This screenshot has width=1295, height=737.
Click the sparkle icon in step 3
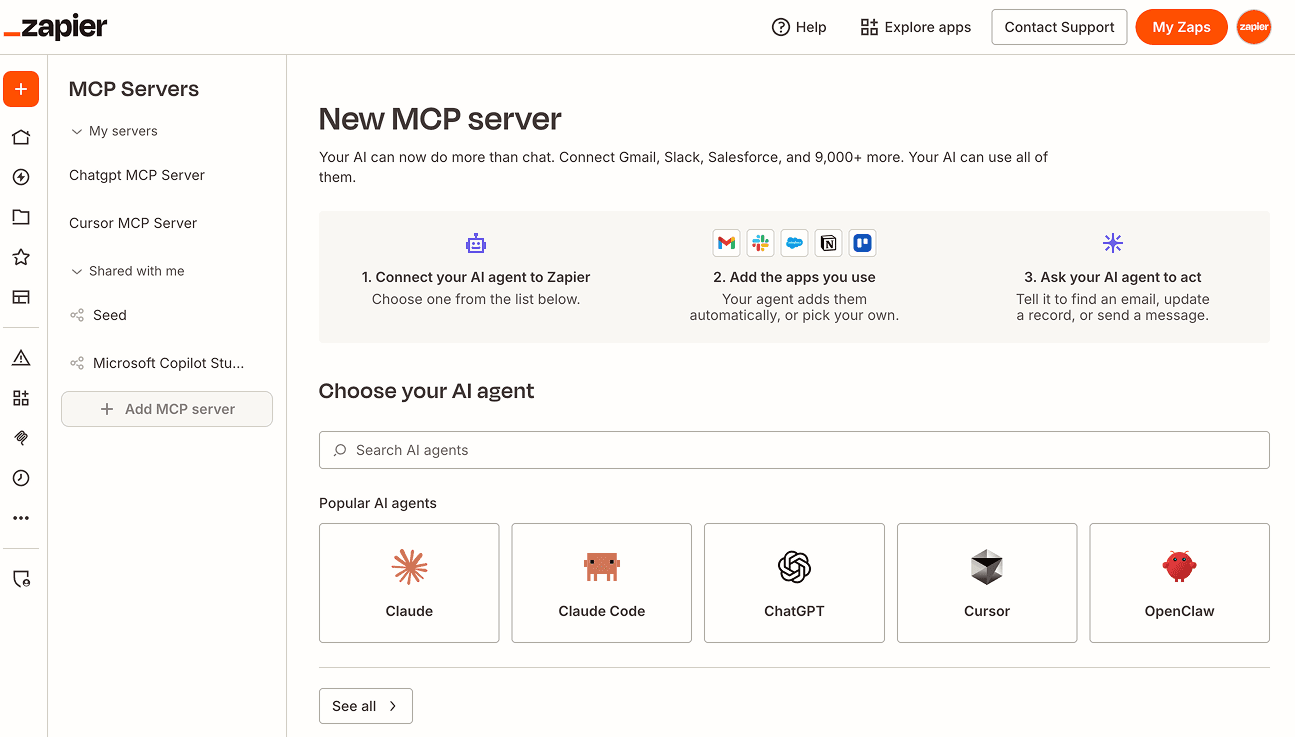pyautogui.click(x=1113, y=243)
